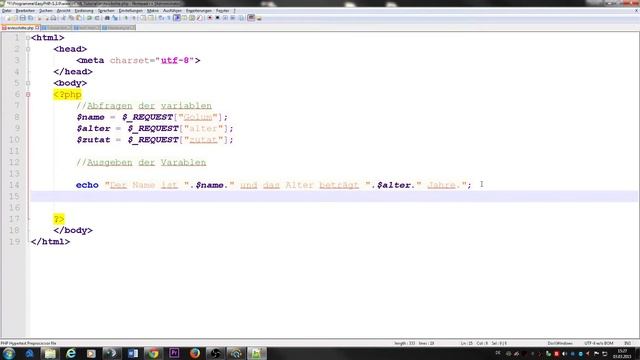Click the Windows Start button
Viewport: 640px width, 360px height.
(8, 353)
